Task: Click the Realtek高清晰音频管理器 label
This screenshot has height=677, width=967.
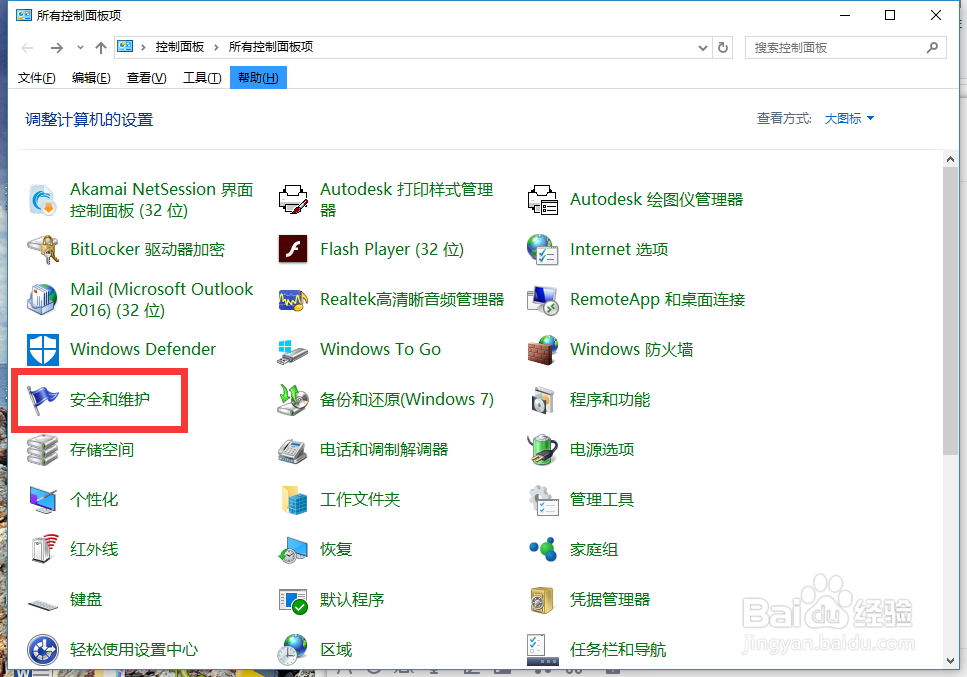Action: (412, 300)
